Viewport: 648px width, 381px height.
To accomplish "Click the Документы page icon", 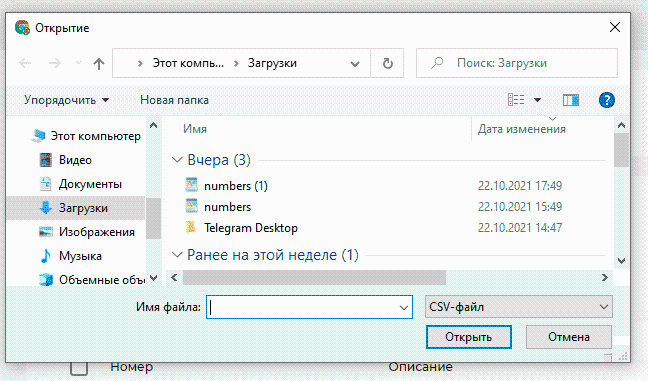I will tap(45, 184).
